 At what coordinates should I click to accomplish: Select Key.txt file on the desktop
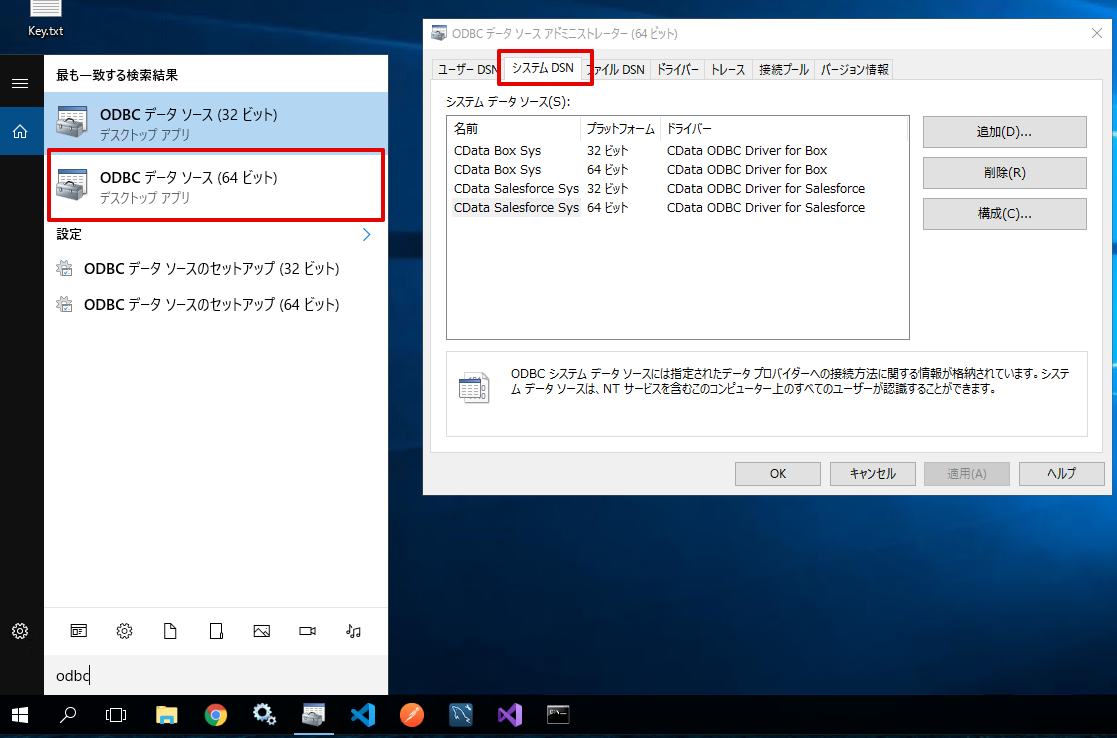[x=46, y=18]
